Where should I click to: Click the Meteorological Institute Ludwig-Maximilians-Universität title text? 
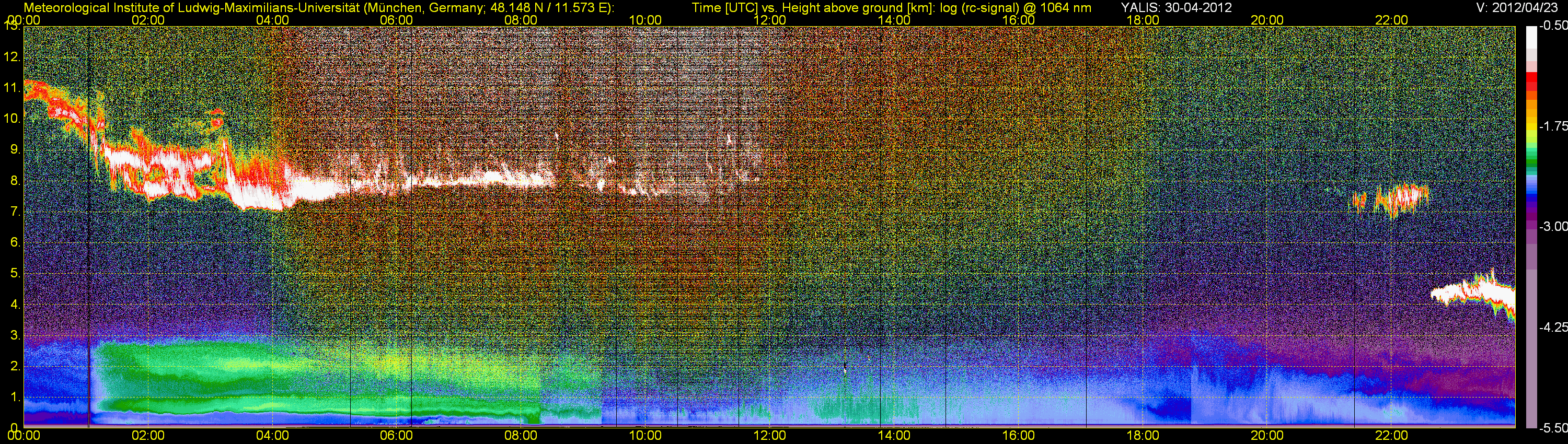click(x=319, y=7)
